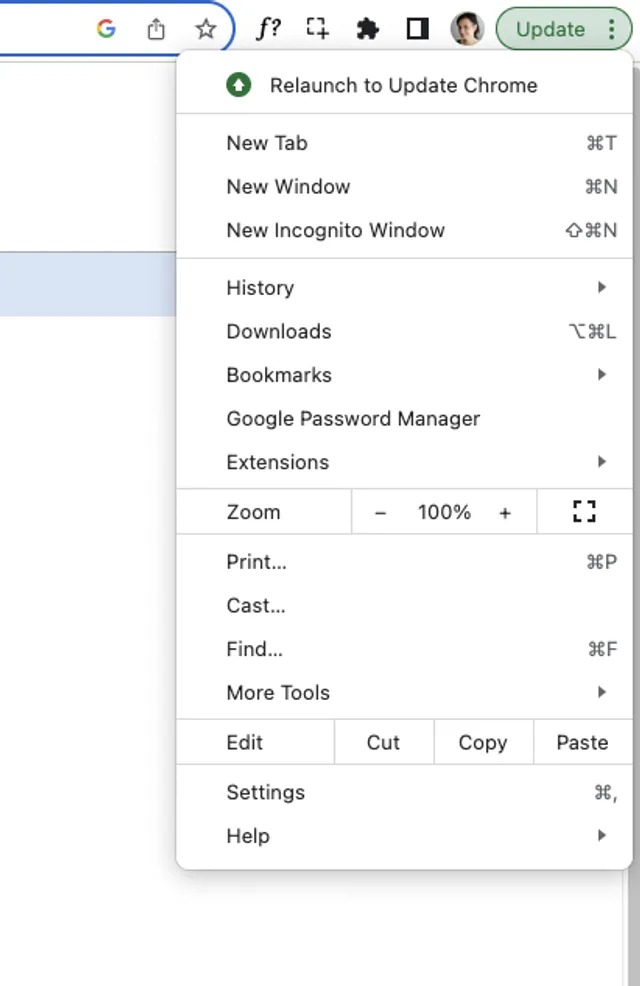640x986 pixels.
Task: Expand the Help submenu
Action: pos(400,836)
